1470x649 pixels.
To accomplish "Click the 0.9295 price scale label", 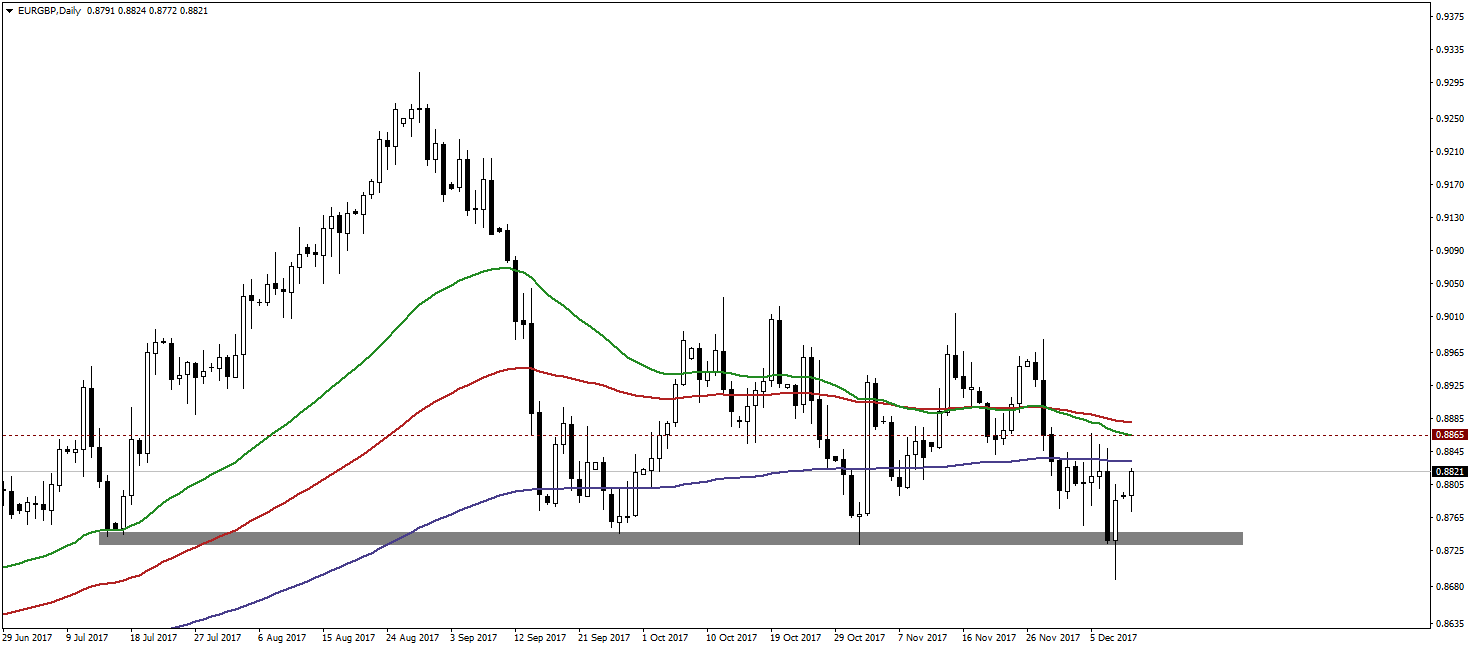I will 1451,85.
